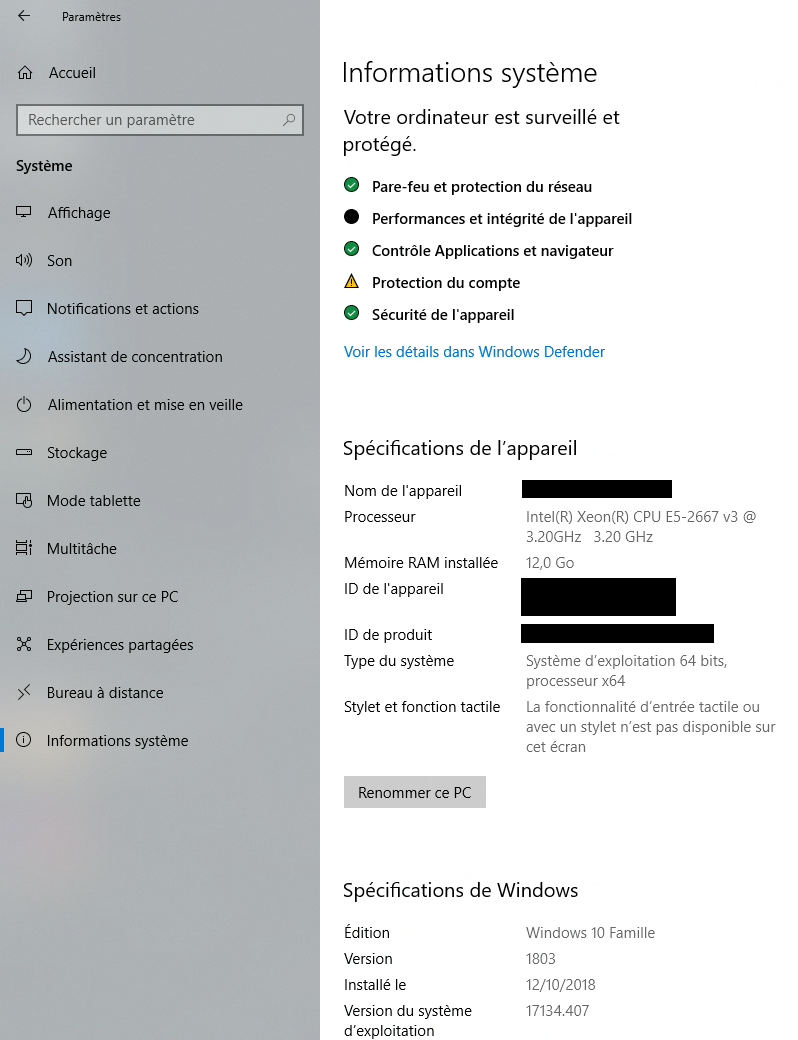Open the Notifications et actions icon
This screenshot has height=1040, width=798.
click(24, 308)
